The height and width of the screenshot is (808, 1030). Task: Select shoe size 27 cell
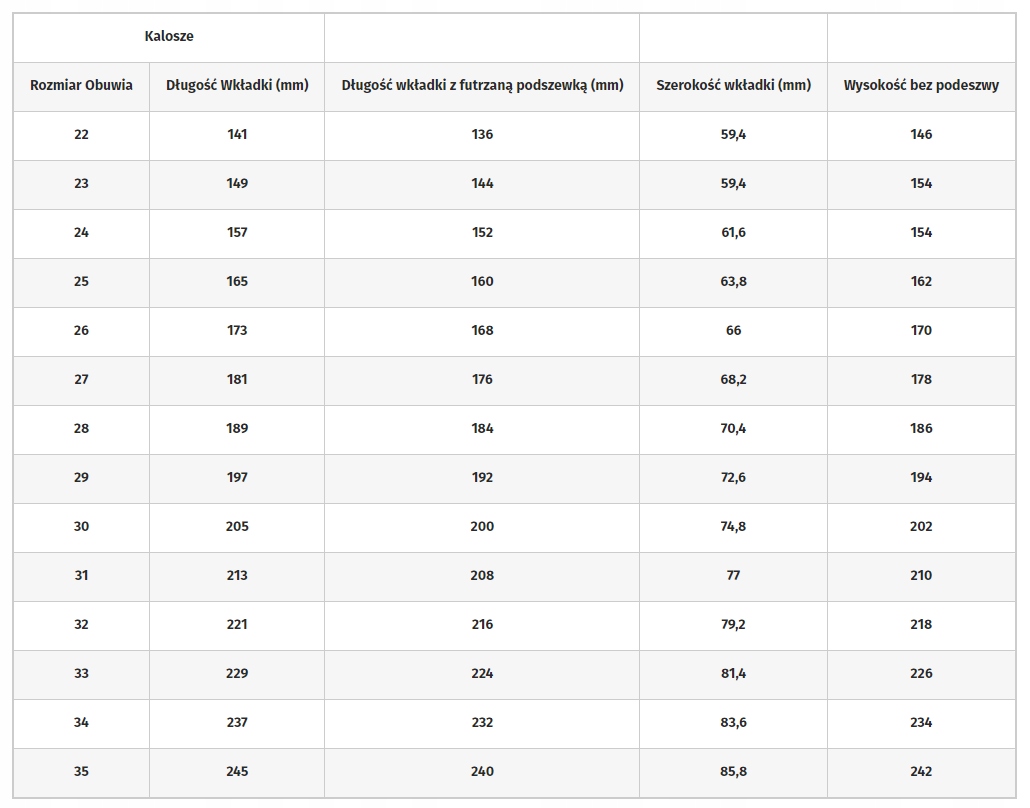81,380
